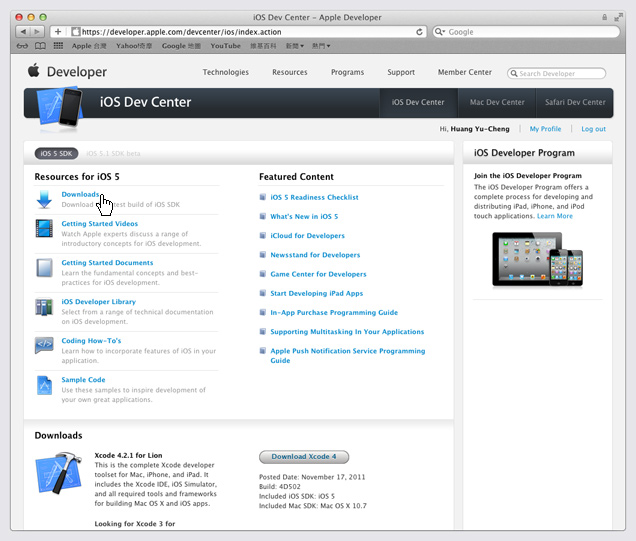
Task: Click the magnifier in Search Developer field
Action: [514, 73]
